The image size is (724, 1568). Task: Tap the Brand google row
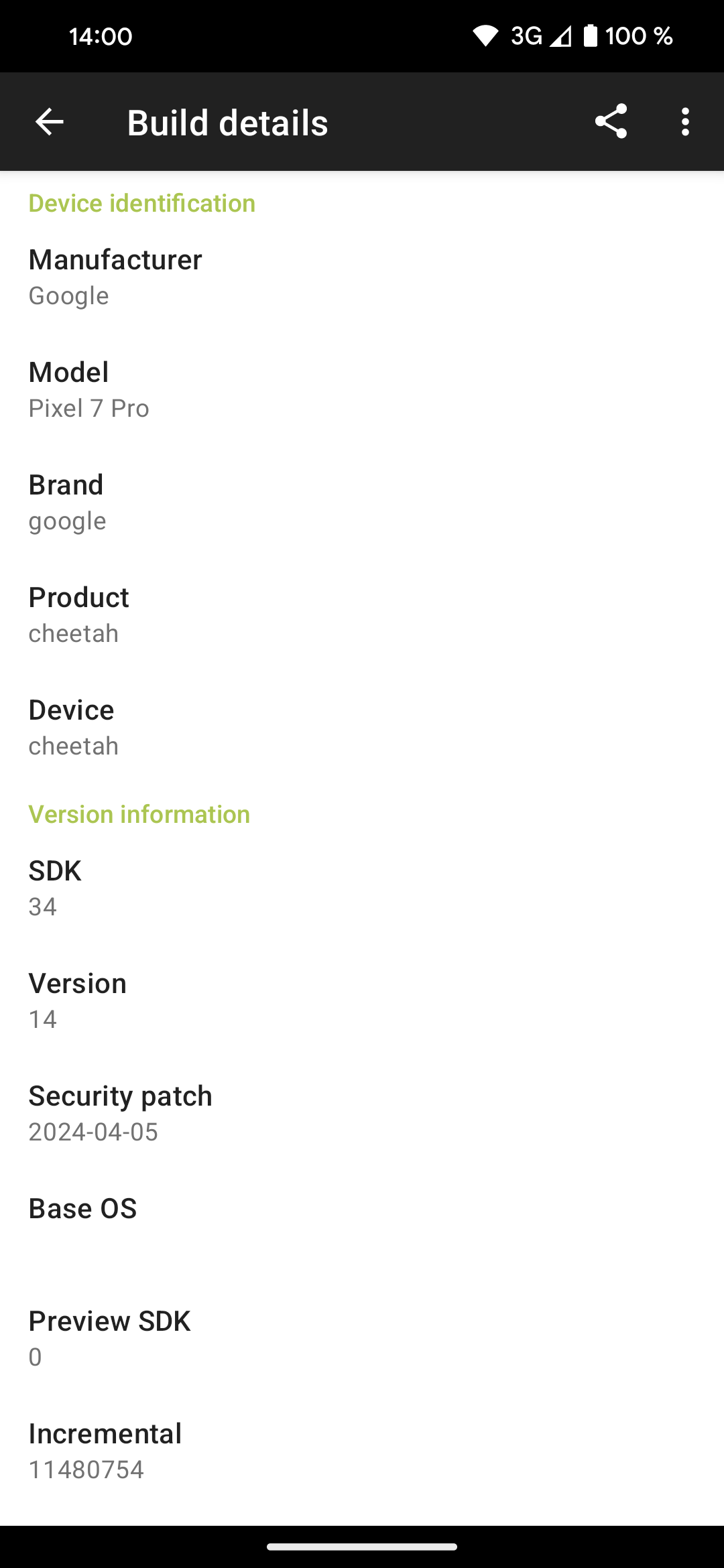pyautogui.click(x=362, y=502)
